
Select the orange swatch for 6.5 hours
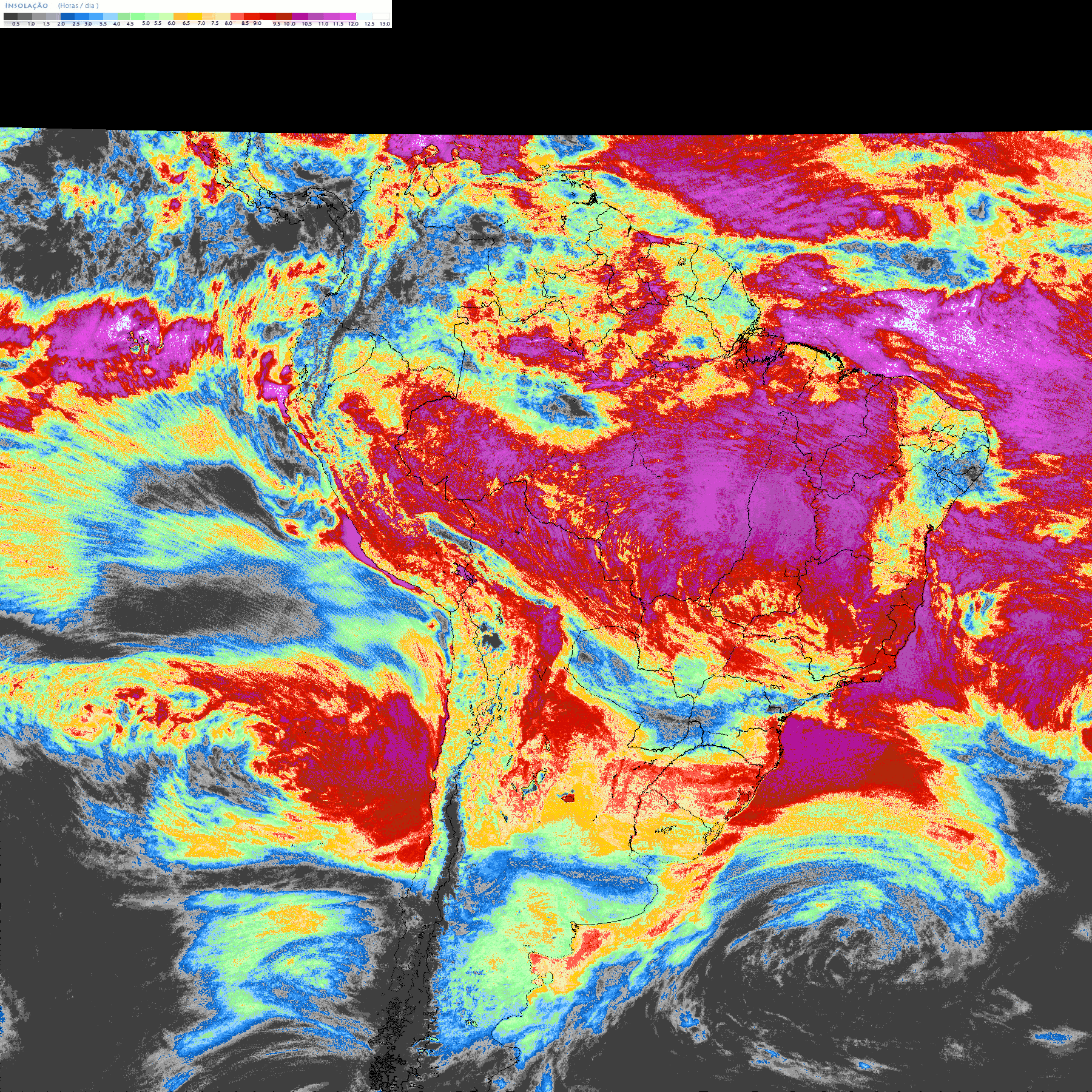(180, 16)
